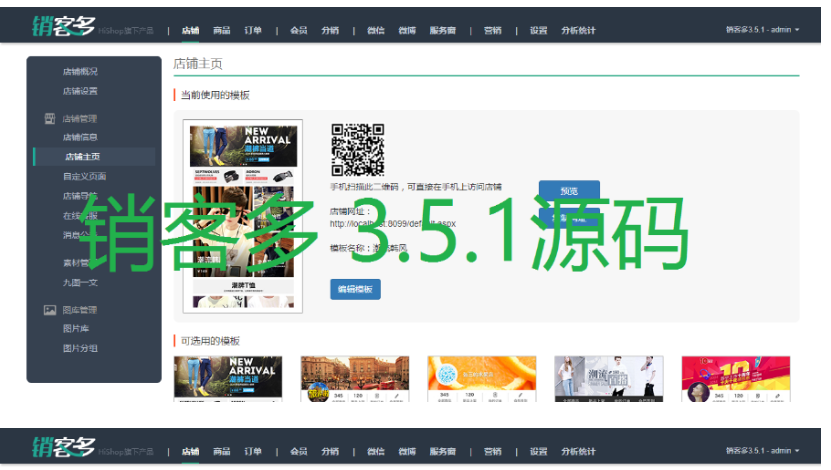Open 图片库 under 图库管理
Screen dimensions: 831x470
(x=76, y=328)
